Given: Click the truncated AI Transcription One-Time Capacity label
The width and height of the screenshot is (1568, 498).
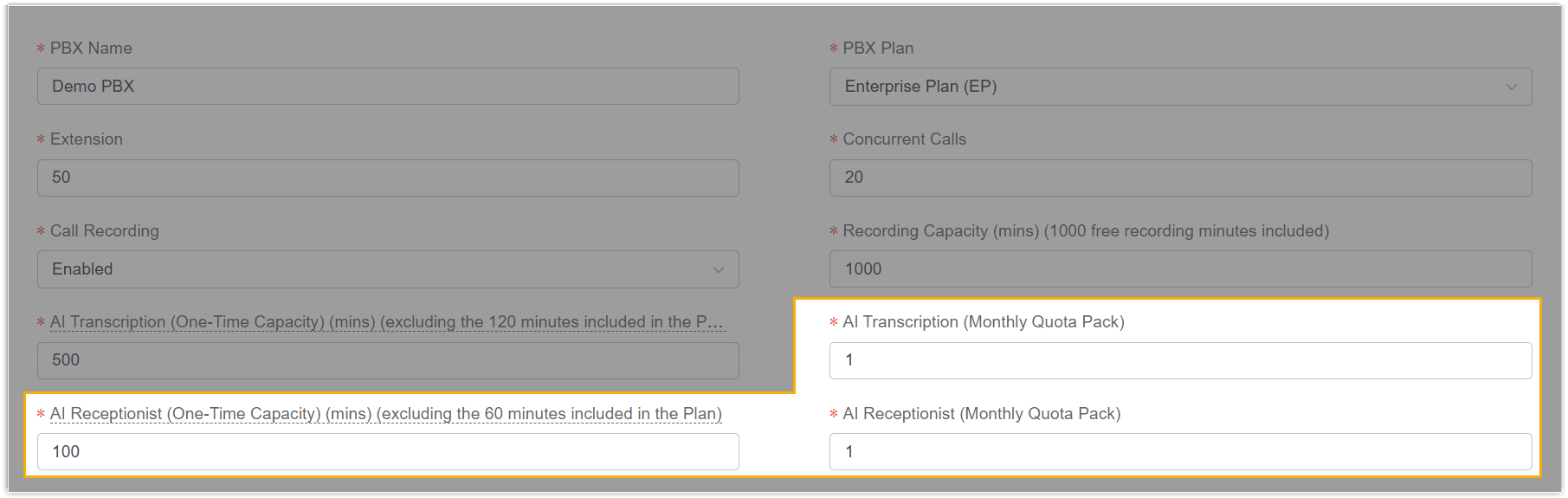Looking at the screenshot, I should click(386, 322).
